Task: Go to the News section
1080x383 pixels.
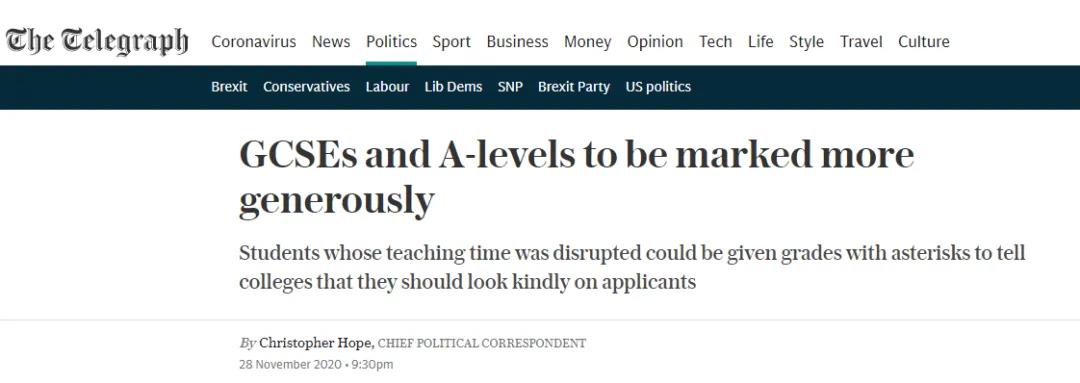Action: coord(331,42)
